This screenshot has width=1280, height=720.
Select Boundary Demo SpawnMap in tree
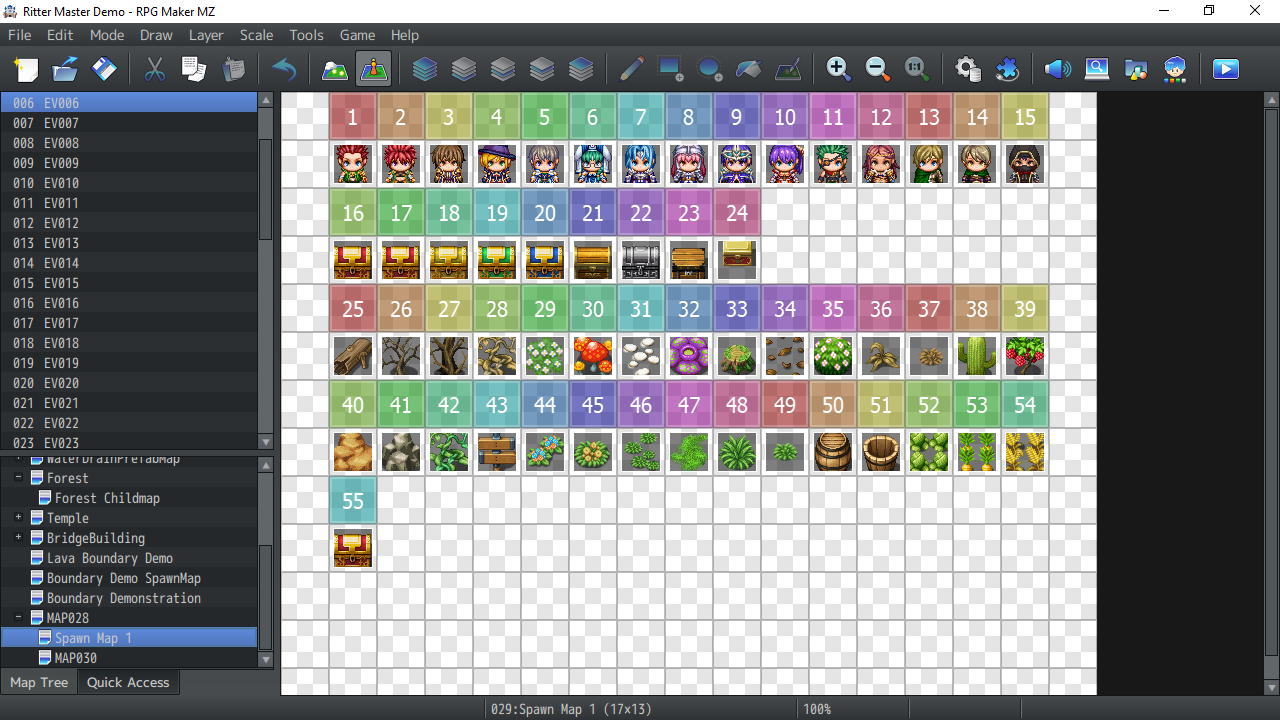point(124,578)
